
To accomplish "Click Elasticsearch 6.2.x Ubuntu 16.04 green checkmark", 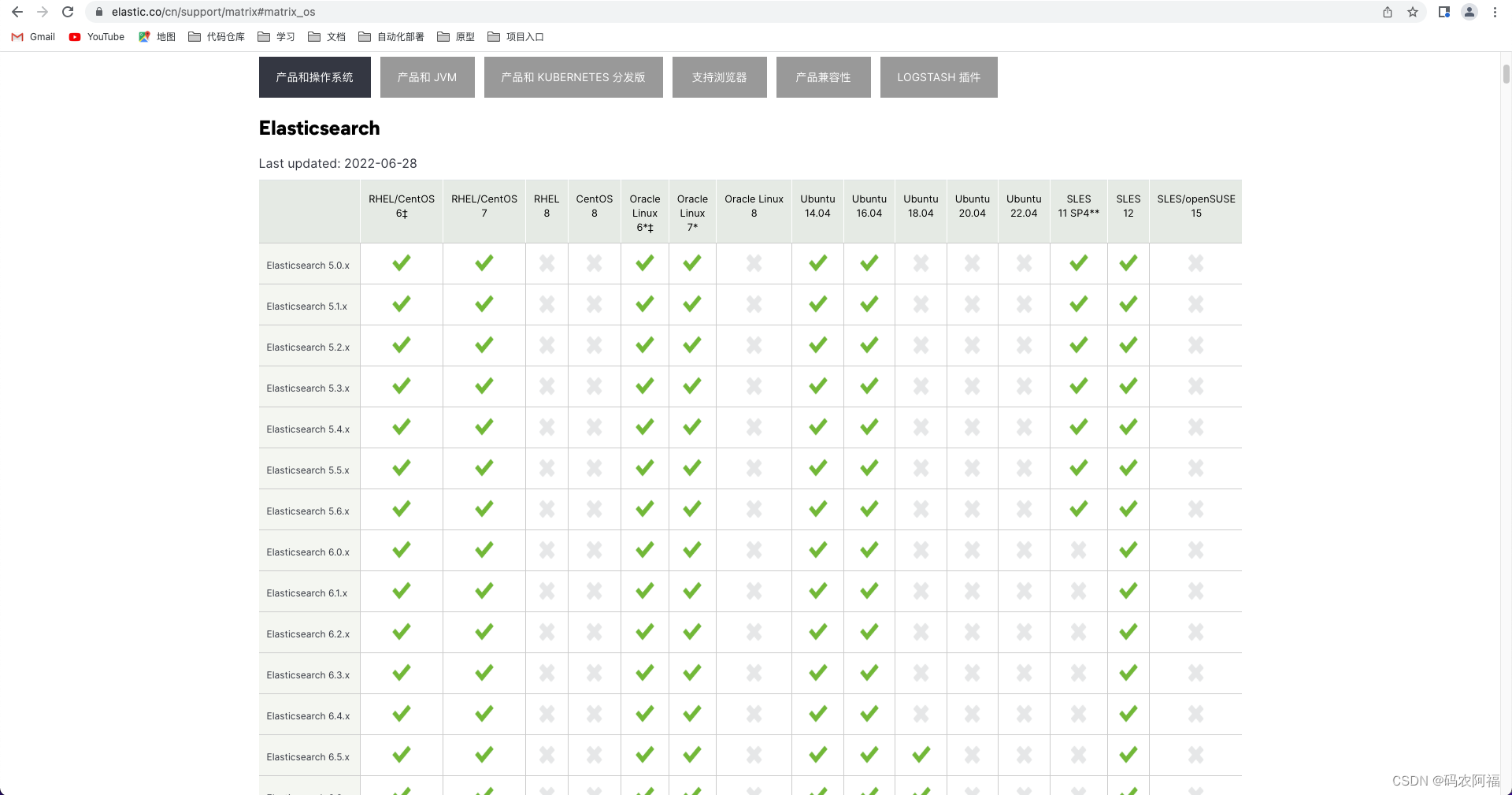I will [x=869, y=632].
